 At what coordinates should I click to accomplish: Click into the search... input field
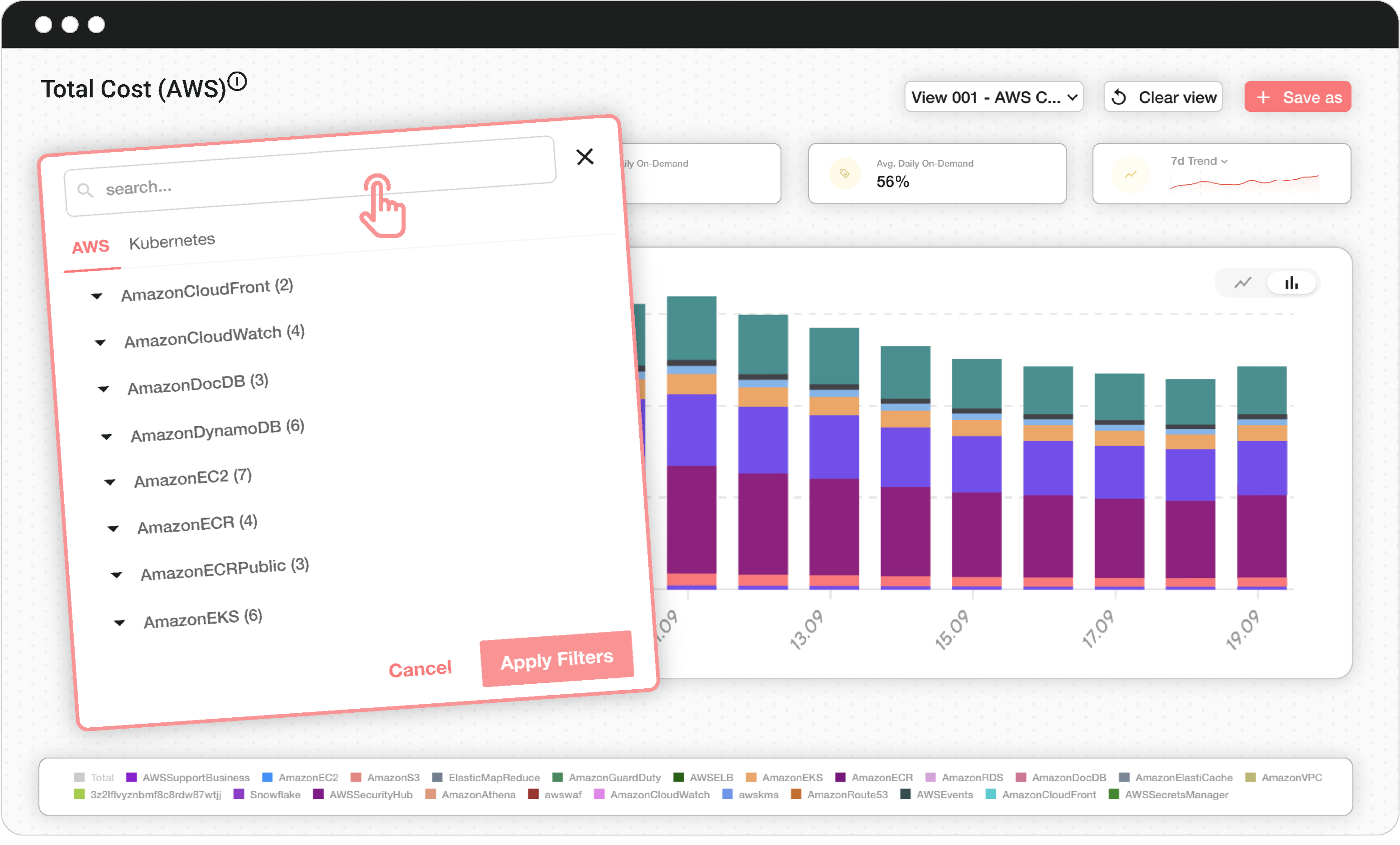pos(310,176)
